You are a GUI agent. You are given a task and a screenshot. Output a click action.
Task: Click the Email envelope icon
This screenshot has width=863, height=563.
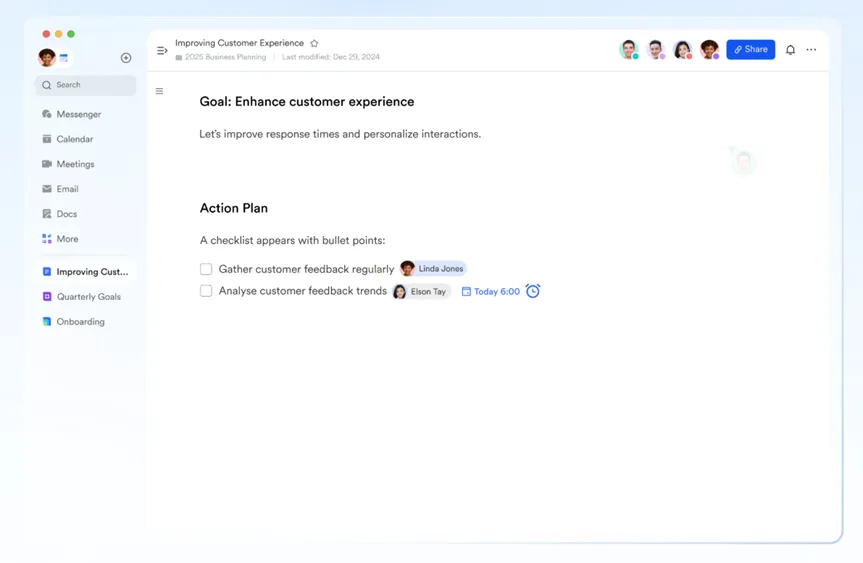(x=47, y=189)
